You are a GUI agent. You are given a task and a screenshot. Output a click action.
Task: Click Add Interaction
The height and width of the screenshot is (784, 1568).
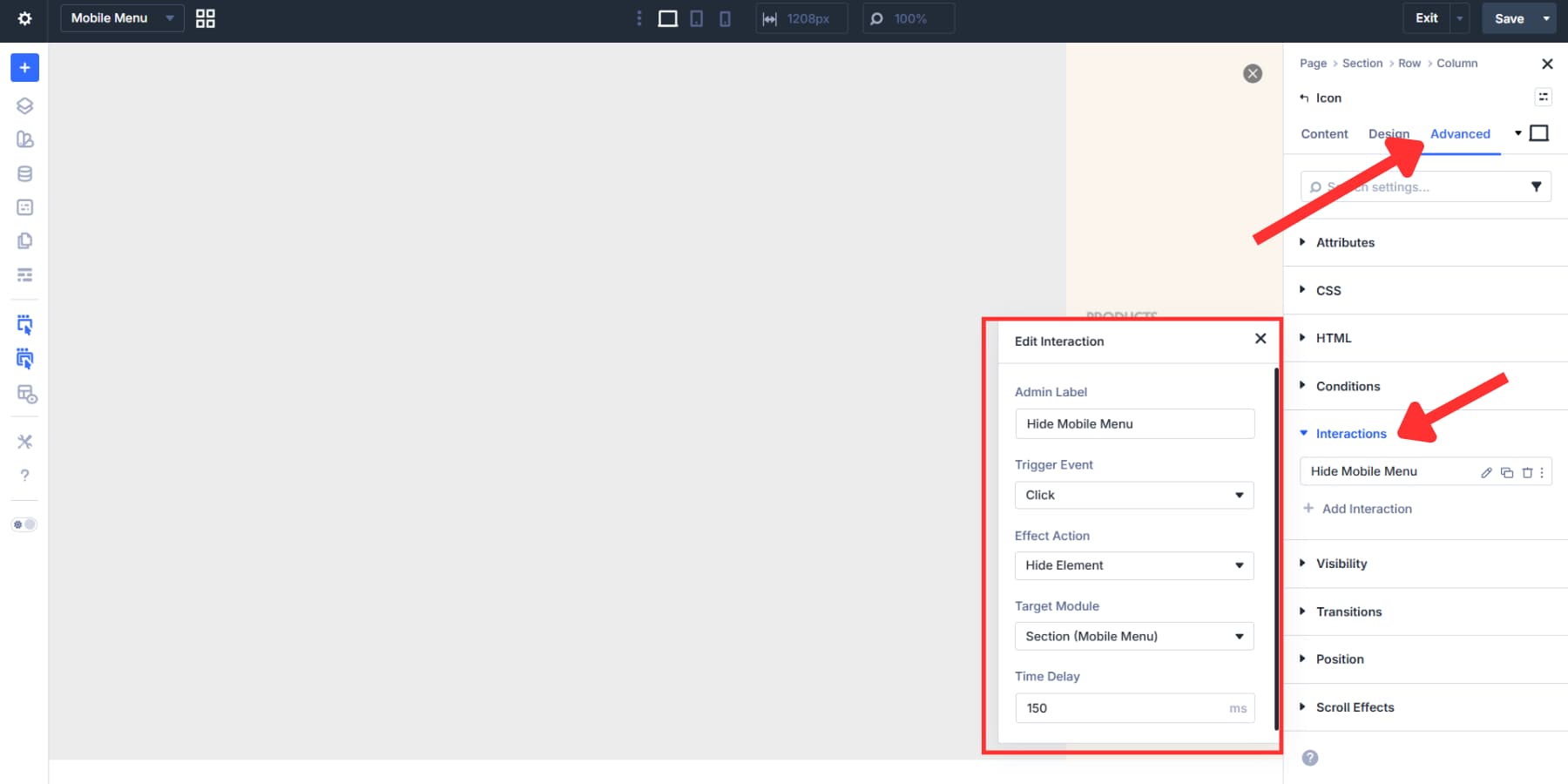(1358, 508)
